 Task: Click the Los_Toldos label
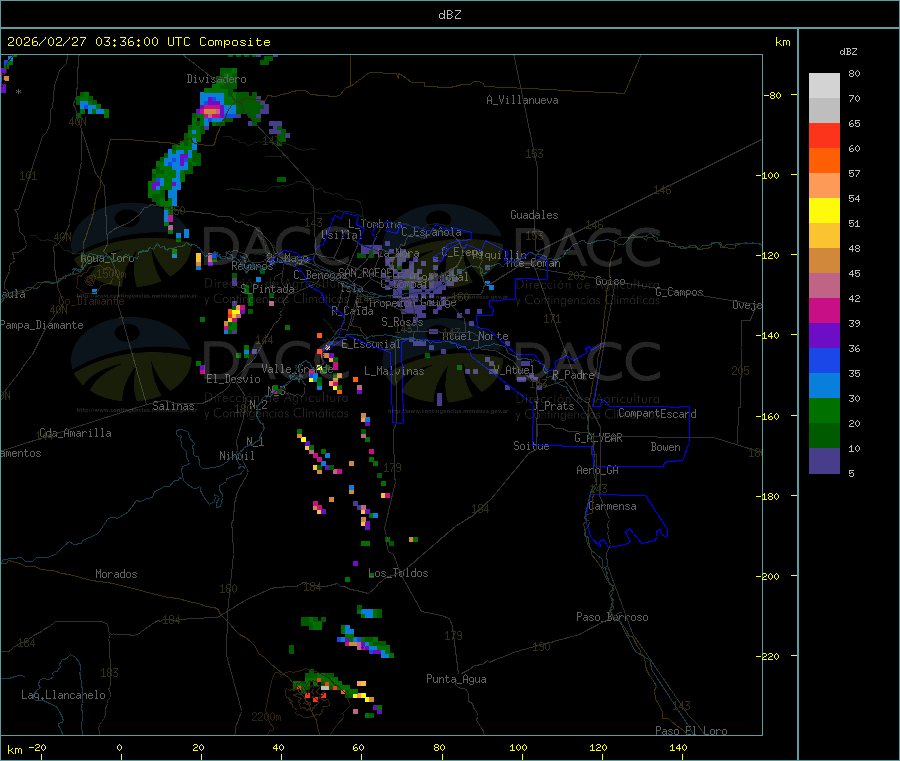click(x=398, y=573)
